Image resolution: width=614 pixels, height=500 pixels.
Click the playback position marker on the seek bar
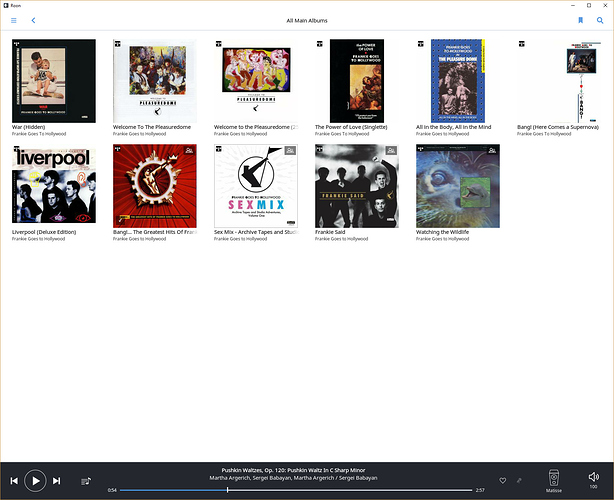[x=227, y=490]
